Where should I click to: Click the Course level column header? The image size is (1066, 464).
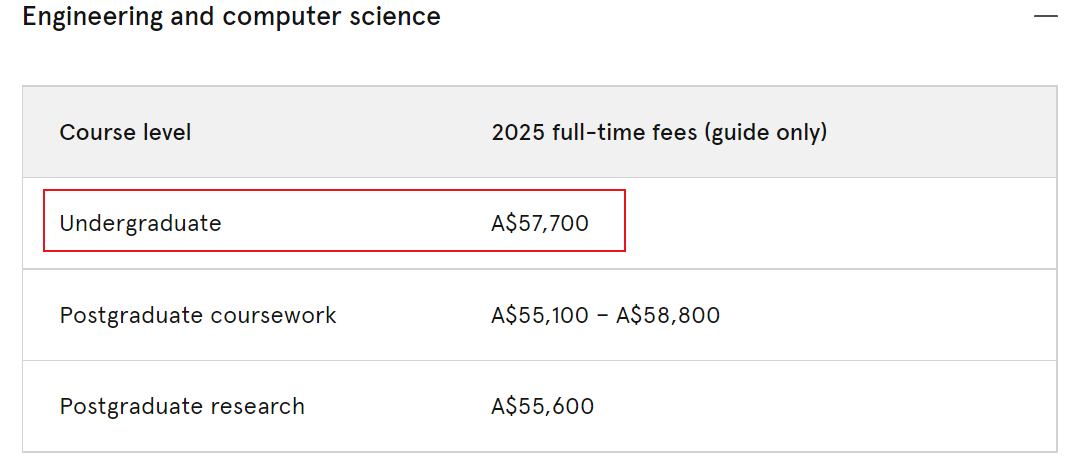[125, 132]
